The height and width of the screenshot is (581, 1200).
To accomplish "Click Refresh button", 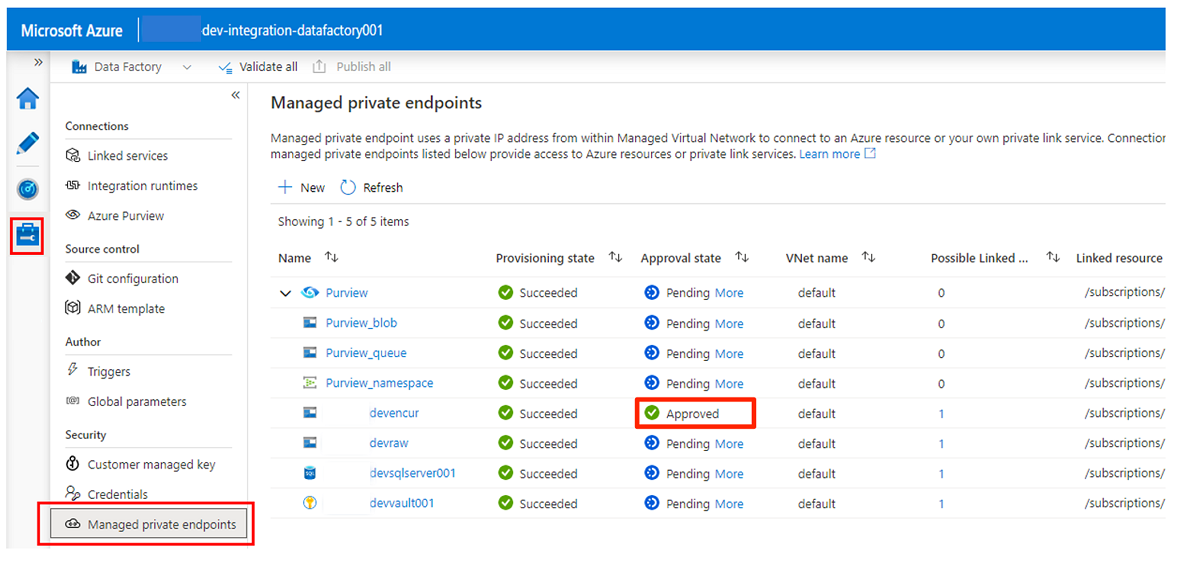I will tap(372, 188).
